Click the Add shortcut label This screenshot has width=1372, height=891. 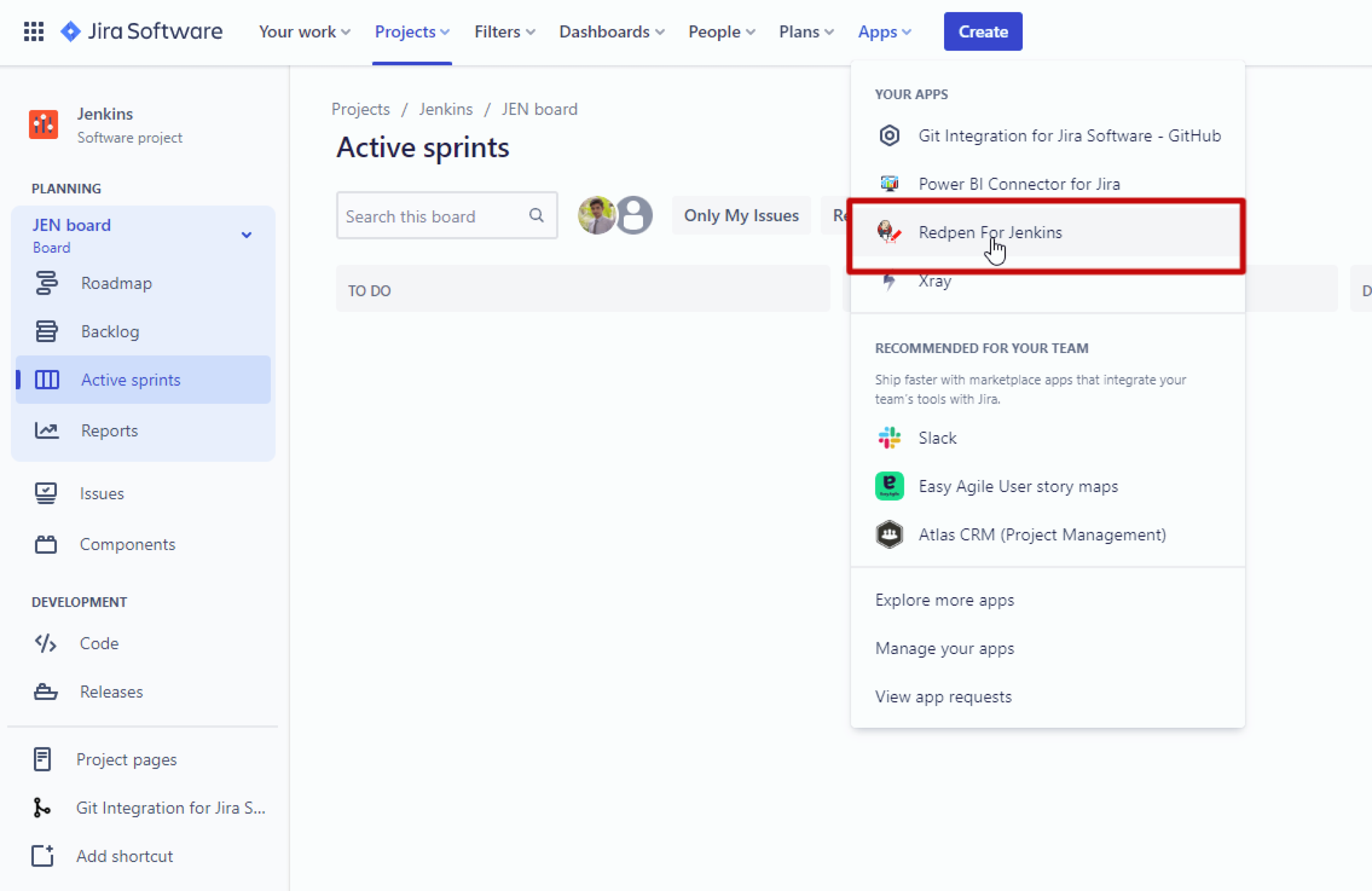tap(125, 856)
